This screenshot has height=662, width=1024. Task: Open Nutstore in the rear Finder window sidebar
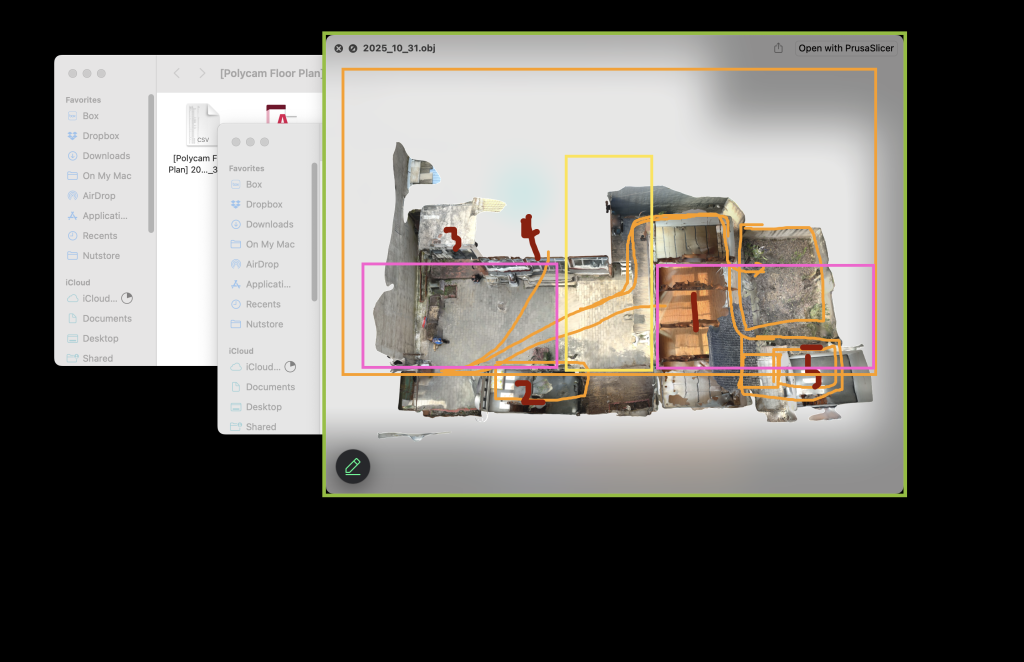(101, 256)
